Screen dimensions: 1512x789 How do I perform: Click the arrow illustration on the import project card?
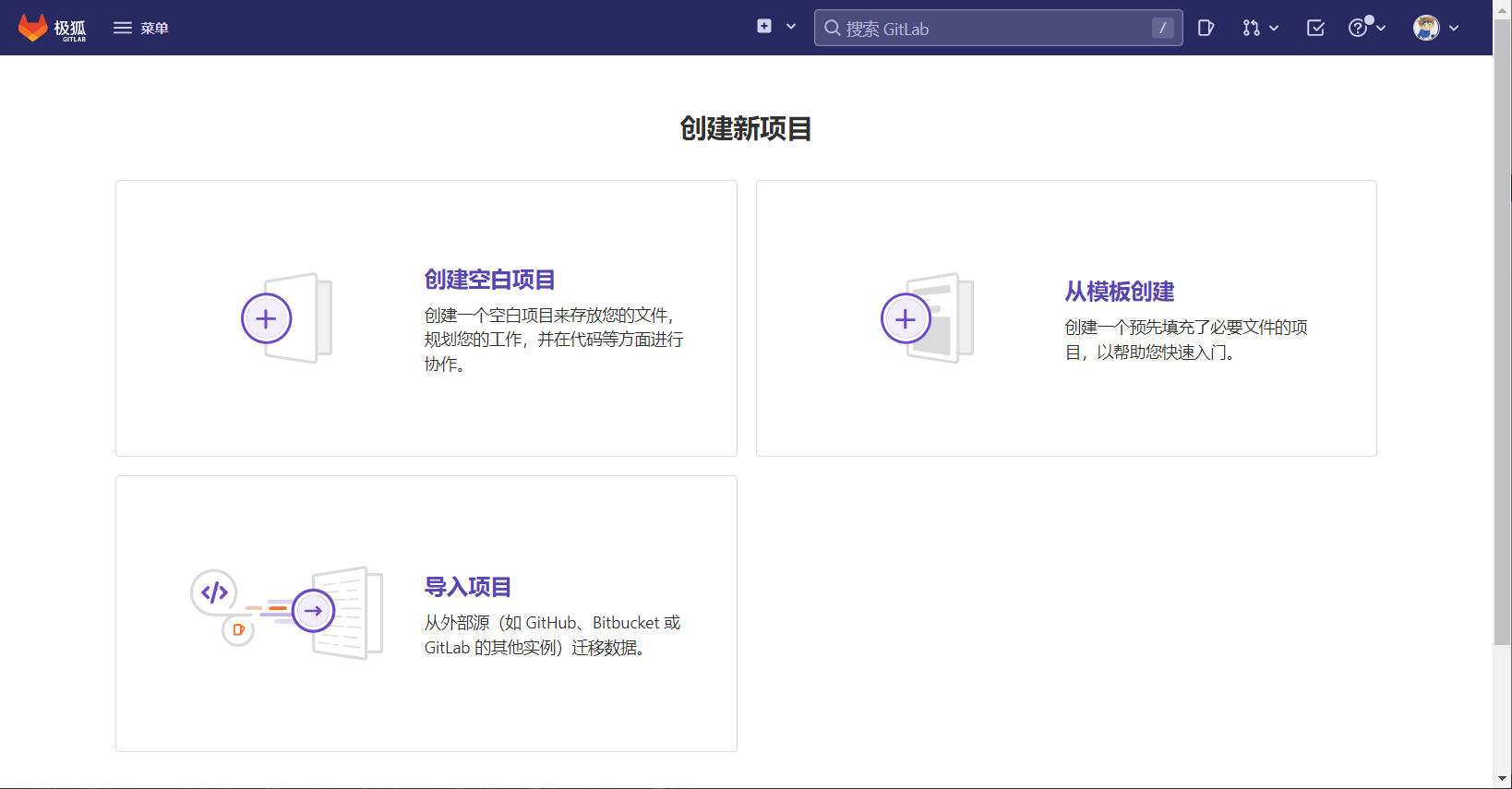click(313, 611)
